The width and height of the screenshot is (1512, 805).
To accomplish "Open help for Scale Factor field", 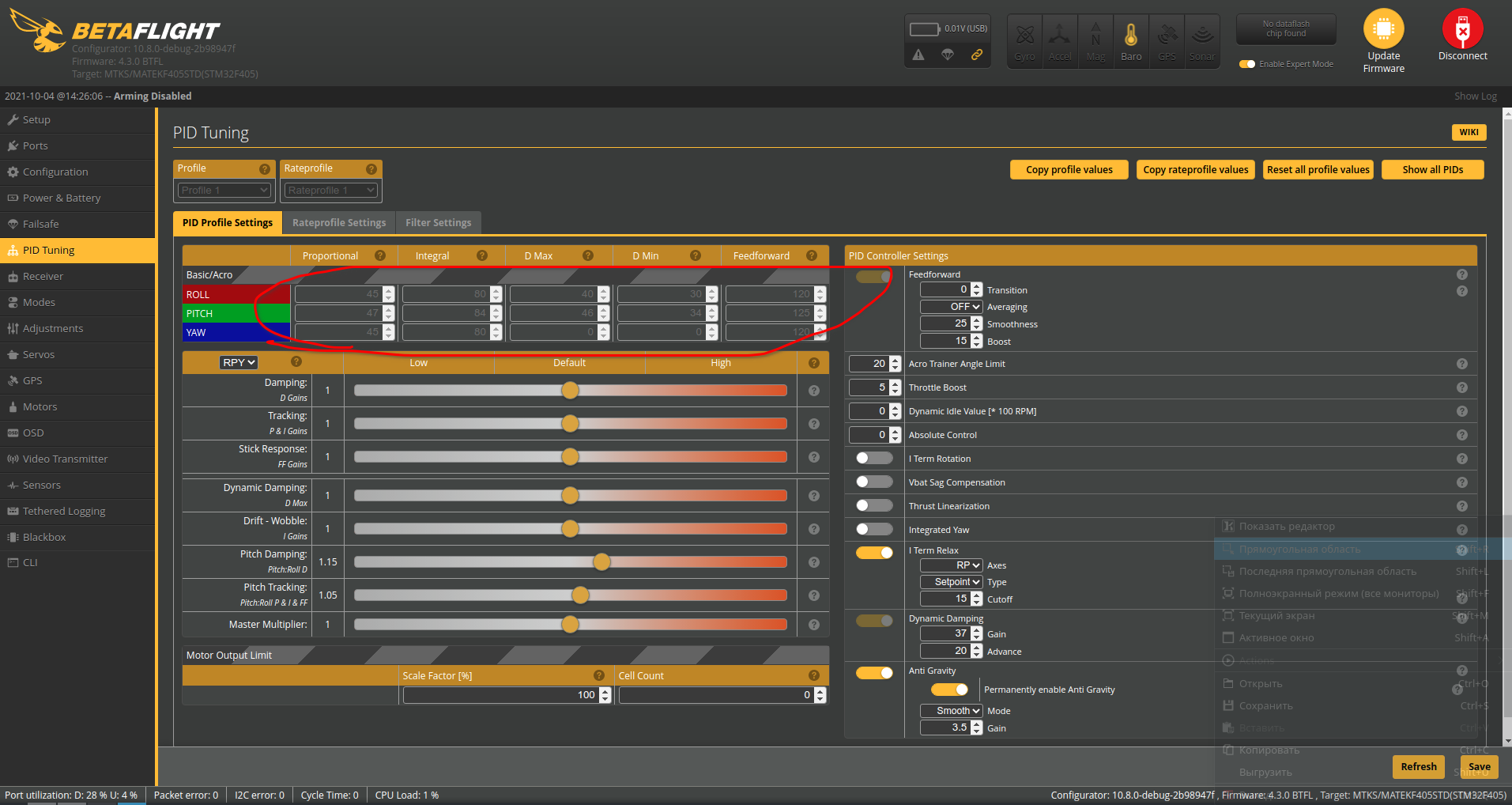I will (599, 675).
